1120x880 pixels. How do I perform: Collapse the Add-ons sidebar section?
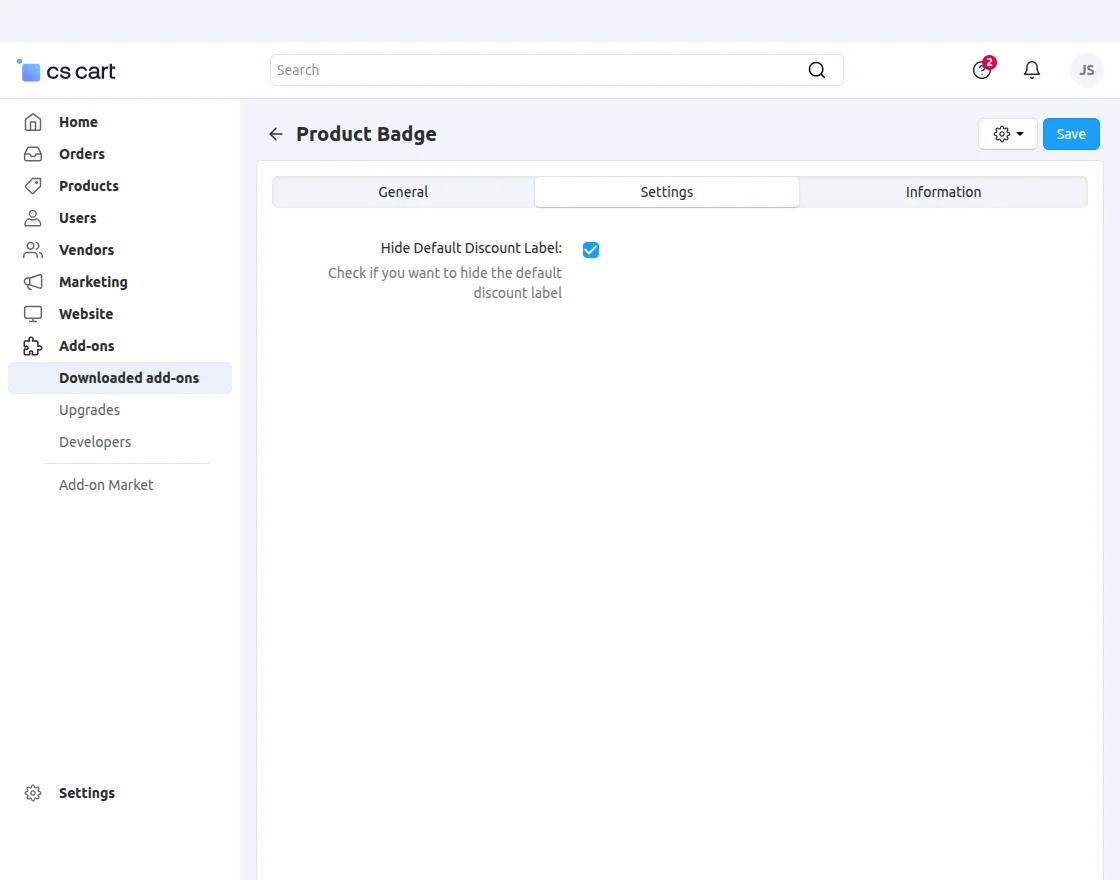(x=86, y=346)
